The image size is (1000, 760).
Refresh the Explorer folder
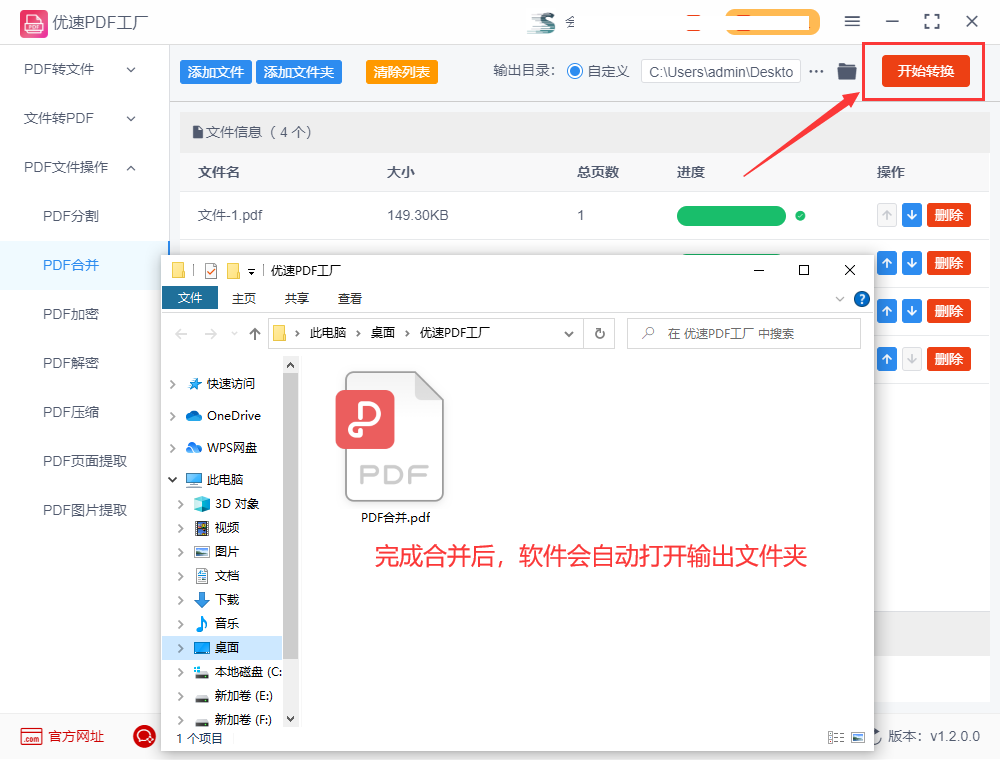click(x=599, y=333)
